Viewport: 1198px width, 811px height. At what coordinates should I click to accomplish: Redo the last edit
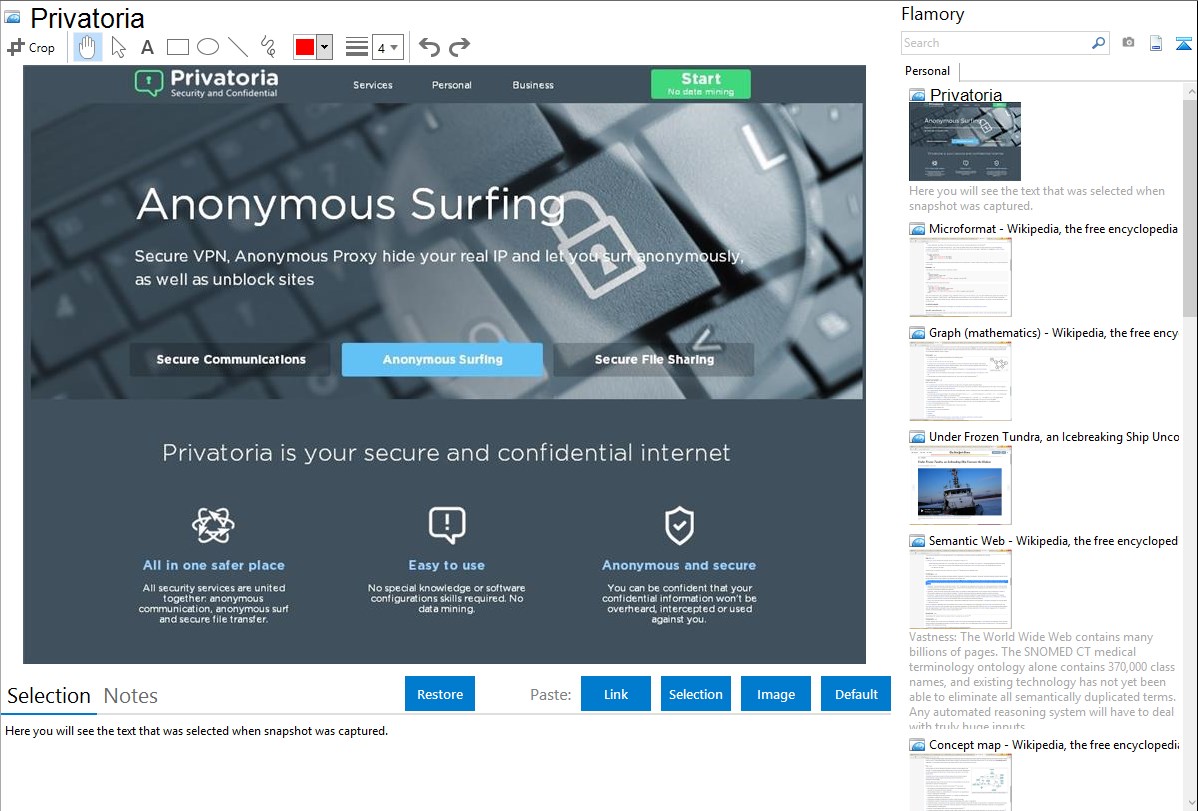[459, 47]
